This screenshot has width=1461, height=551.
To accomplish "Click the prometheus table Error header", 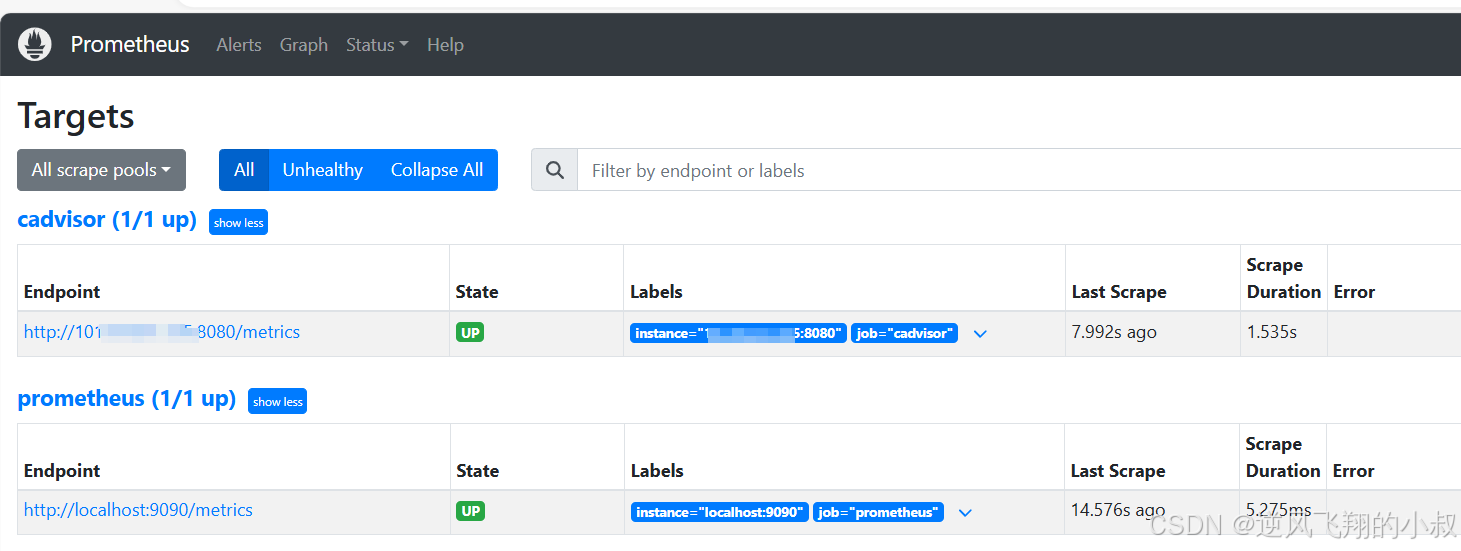I will [1354, 471].
